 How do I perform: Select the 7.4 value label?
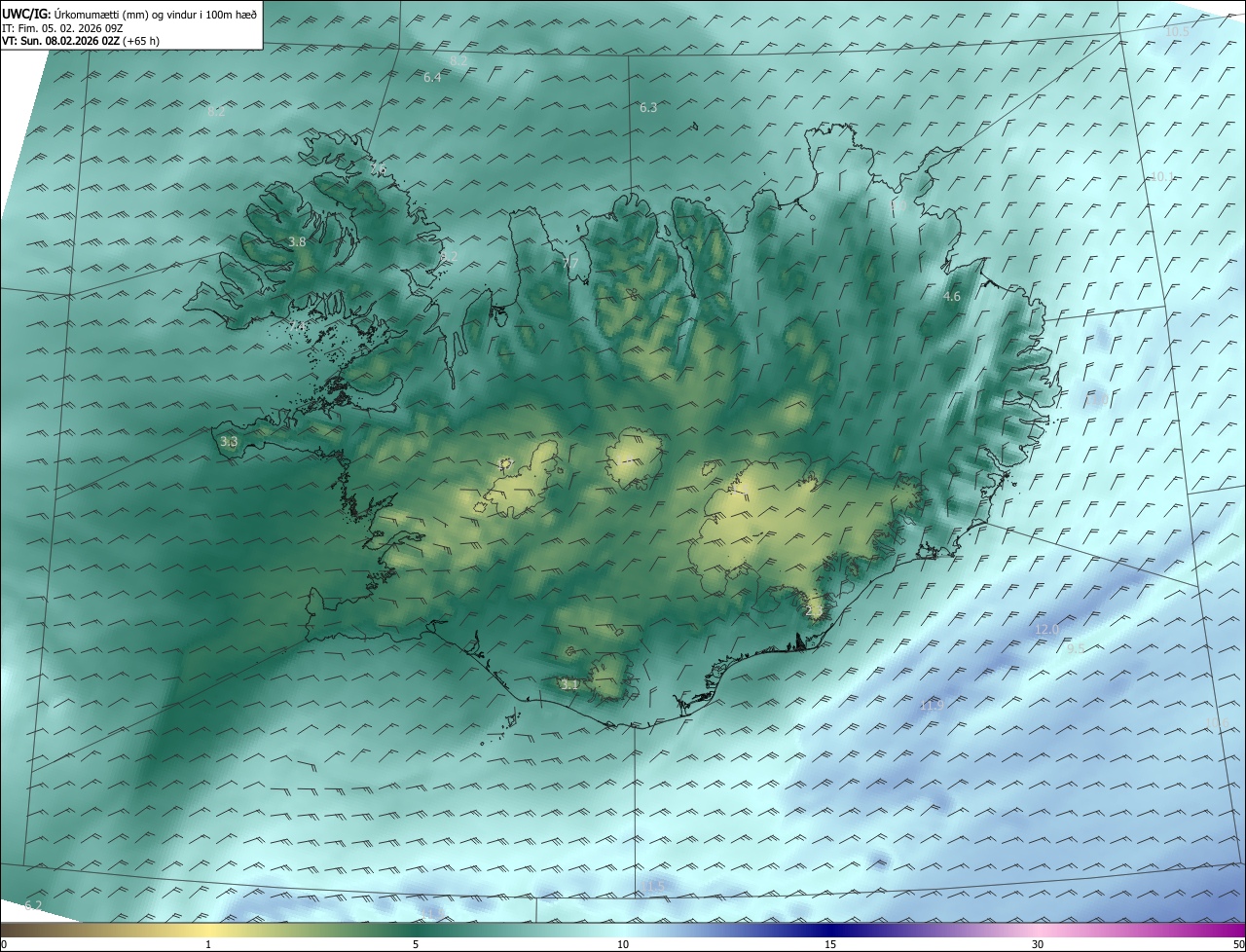coord(298,327)
